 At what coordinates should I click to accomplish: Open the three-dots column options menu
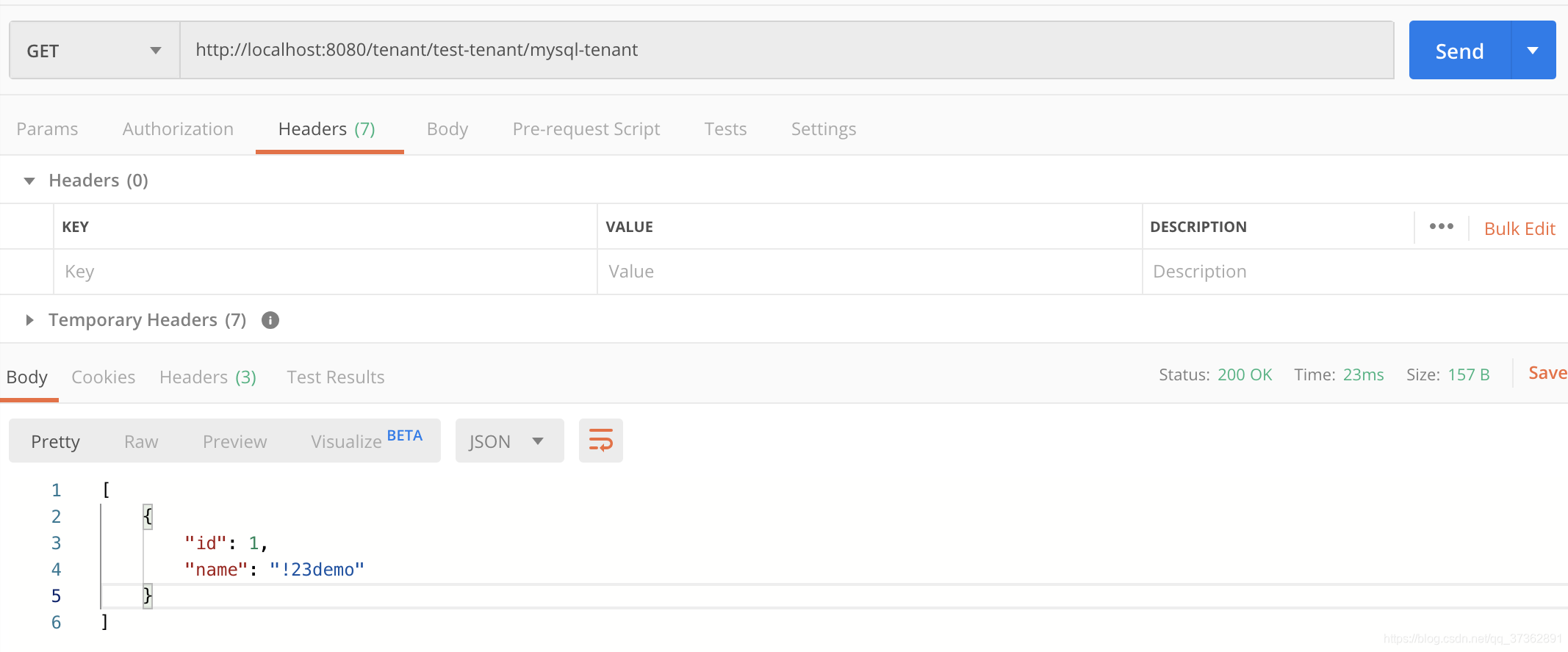point(1442,226)
